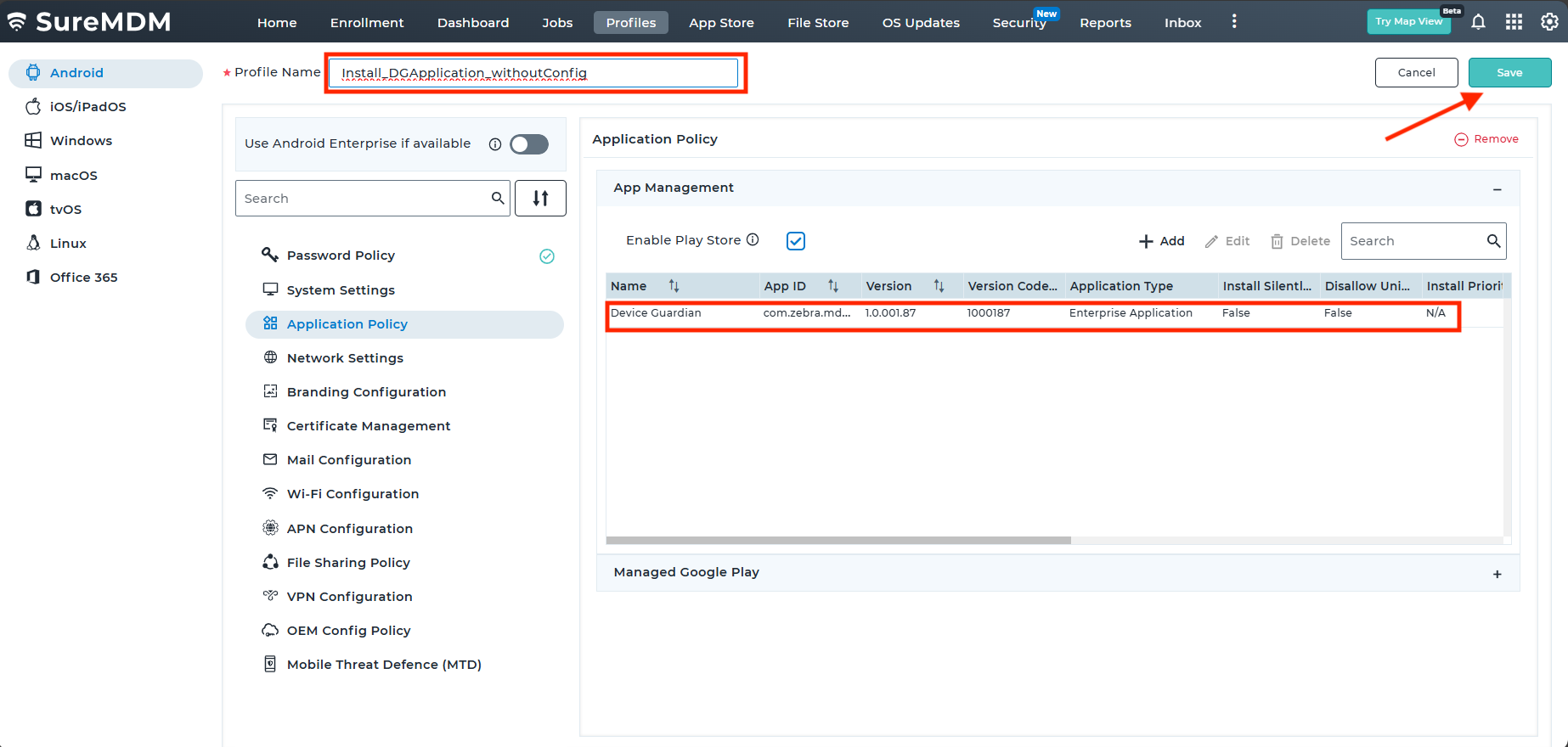This screenshot has width=1568, height=747.
Task: Open the notifications bell
Action: click(x=1478, y=22)
